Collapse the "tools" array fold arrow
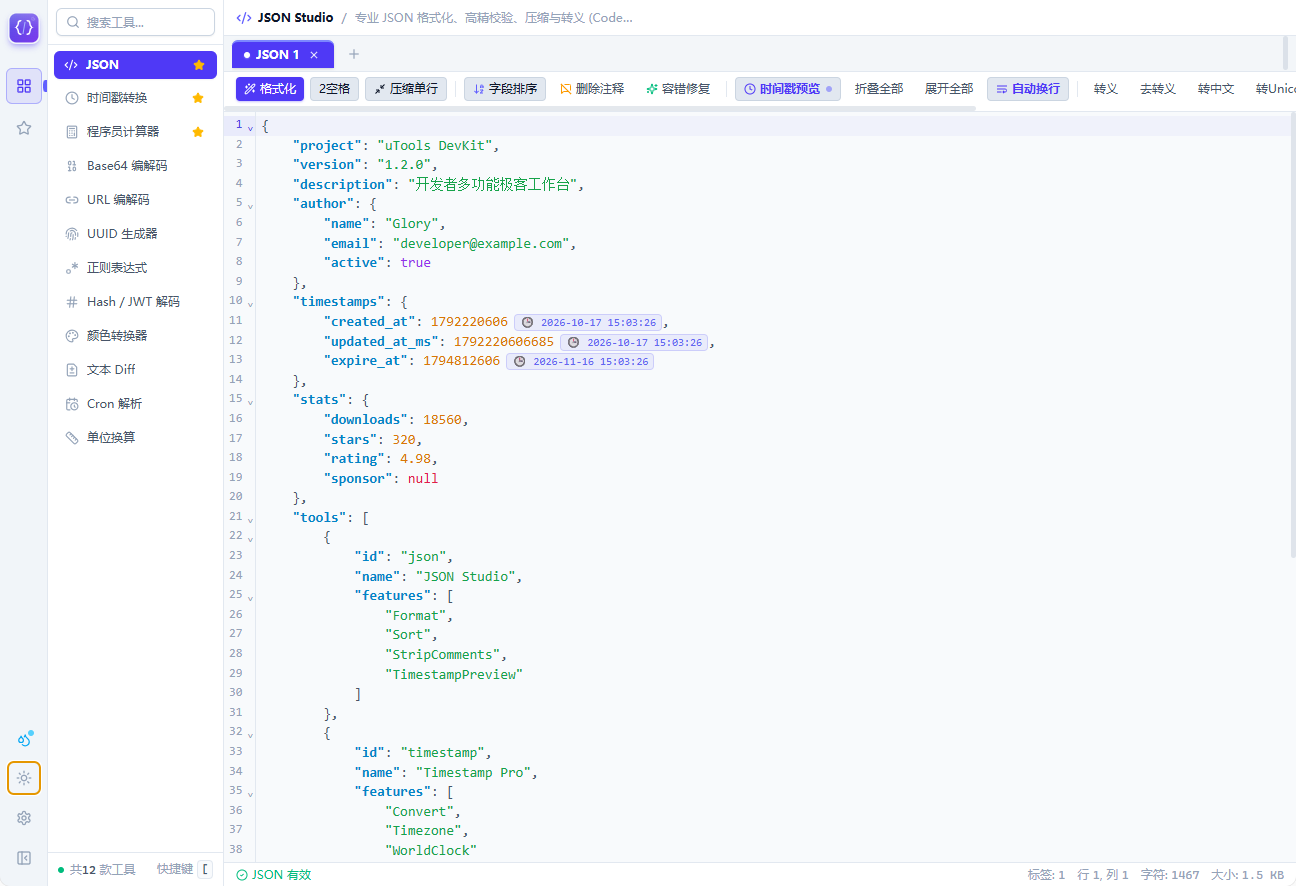This screenshot has height=886, width=1296. (x=250, y=518)
